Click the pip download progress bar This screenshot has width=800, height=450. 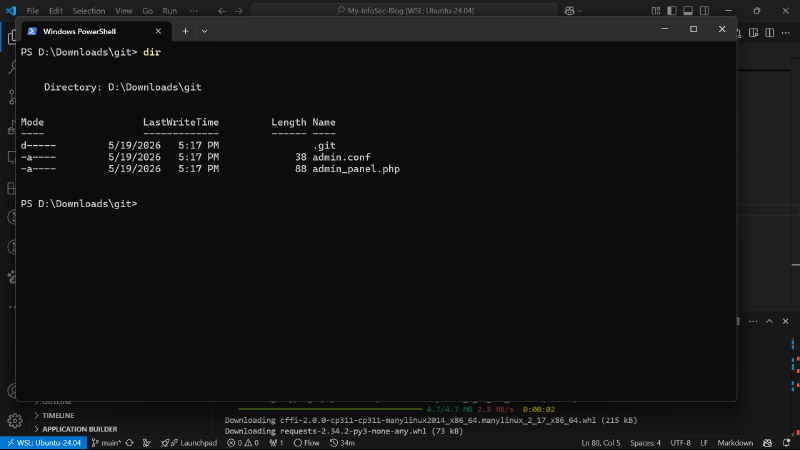click(x=330, y=409)
